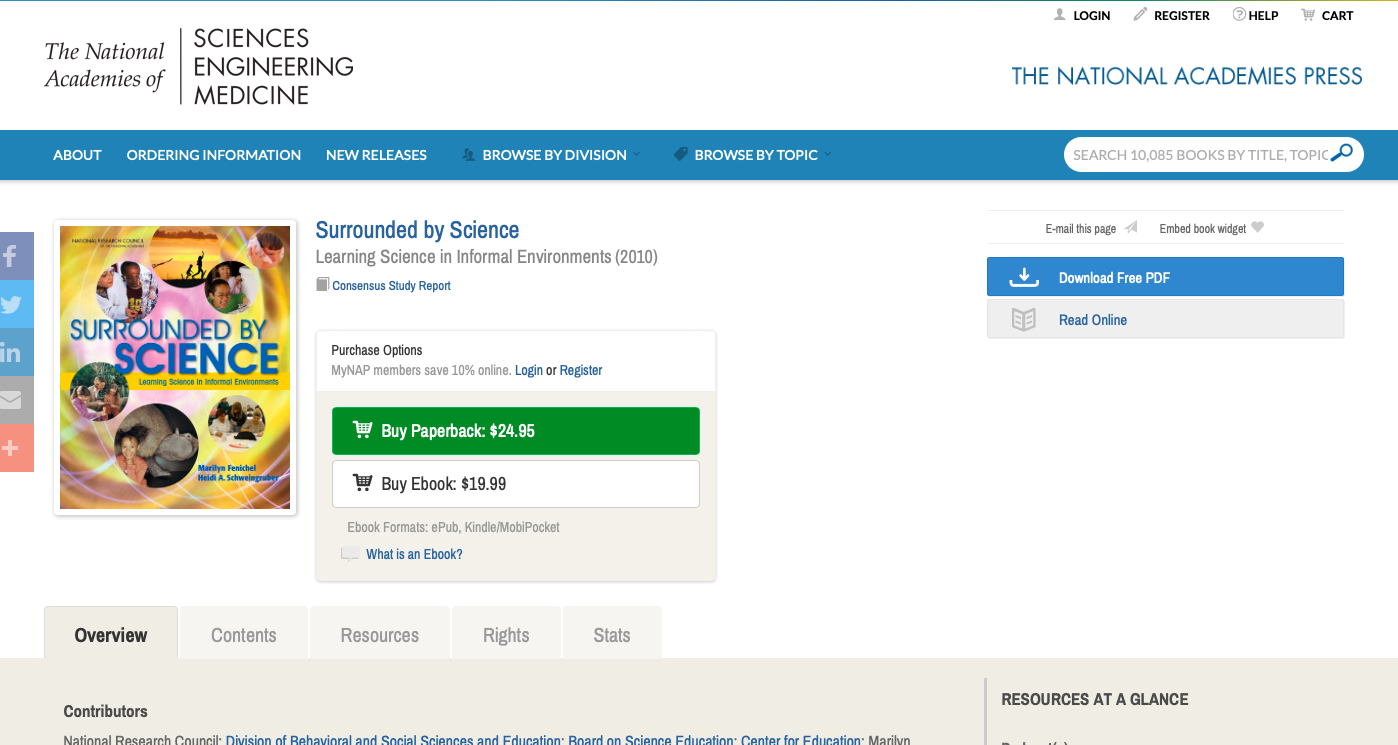Image resolution: width=1398 pixels, height=745 pixels.
Task: Focus the book search input field
Action: point(1200,155)
